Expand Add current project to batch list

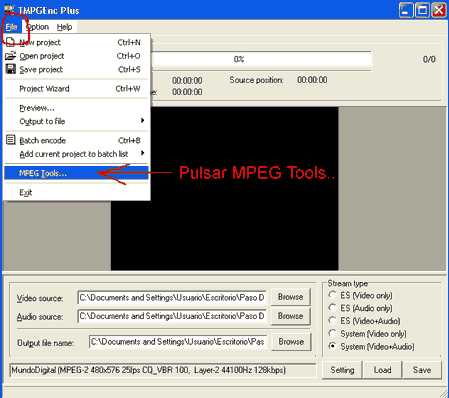(77, 154)
